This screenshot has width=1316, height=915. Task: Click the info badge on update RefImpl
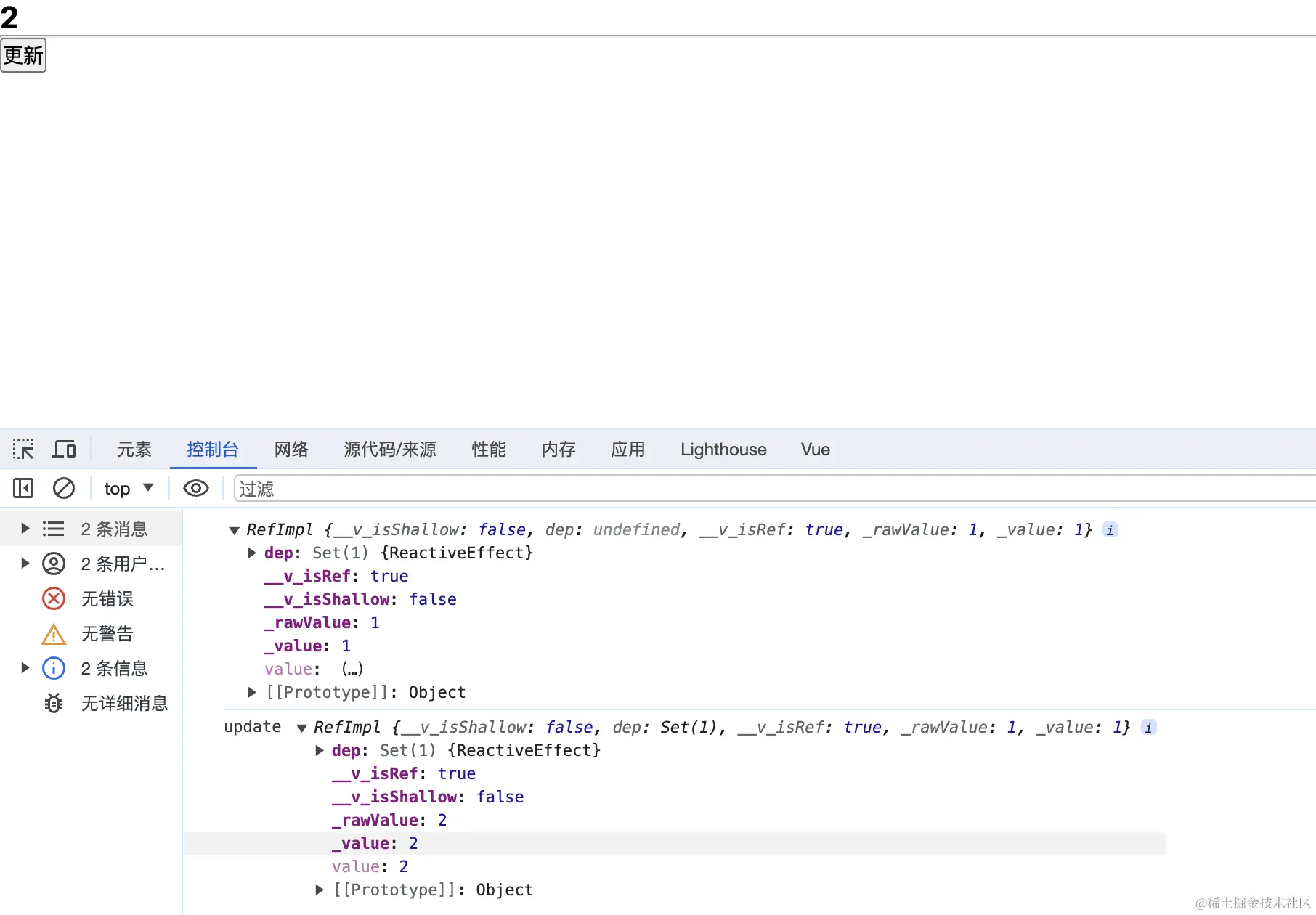[1148, 728]
